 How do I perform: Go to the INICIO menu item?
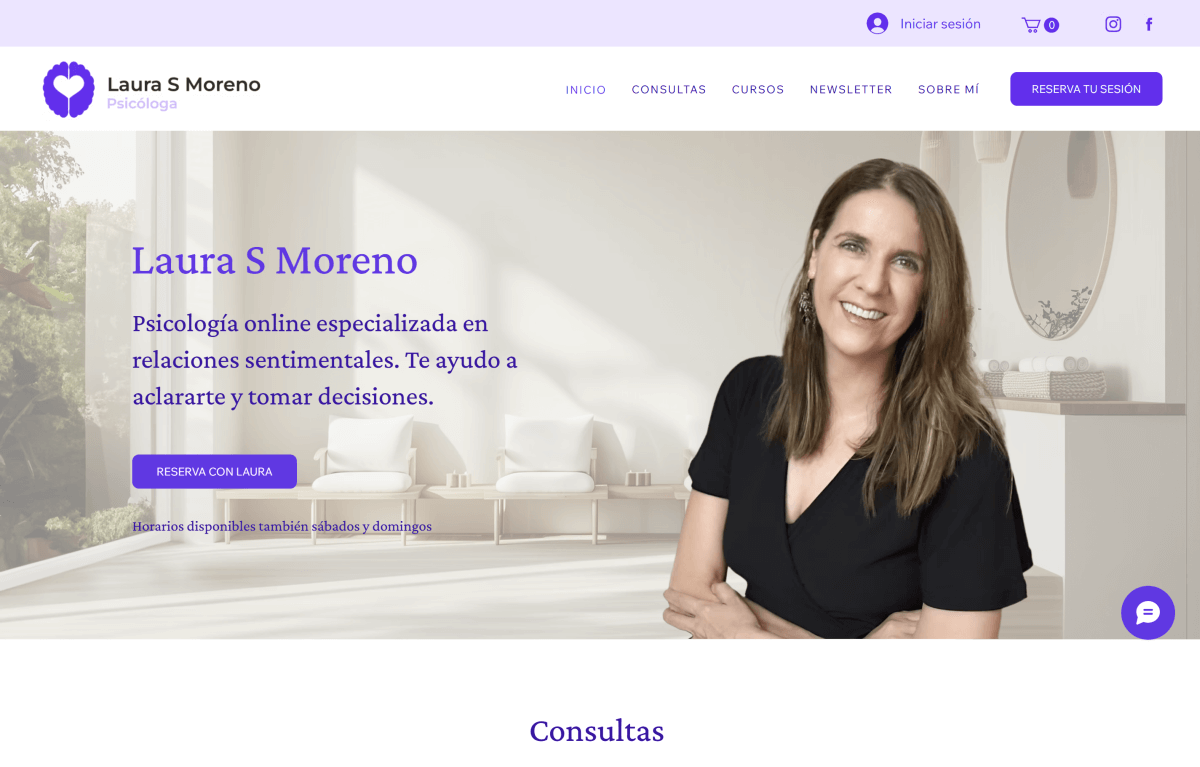(586, 90)
